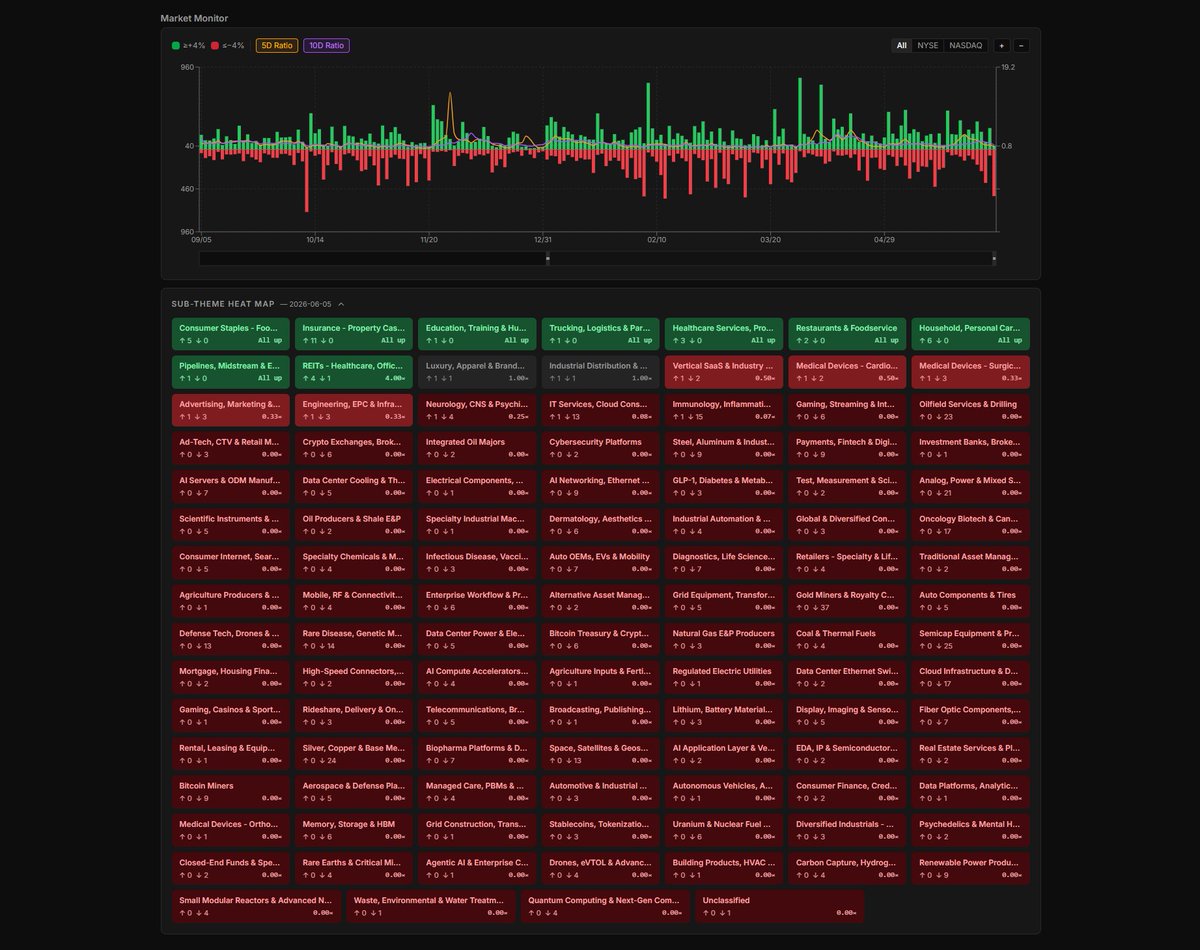Switch to the NYSE tab
Viewport: 1200px width, 950px height.
[927, 45]
